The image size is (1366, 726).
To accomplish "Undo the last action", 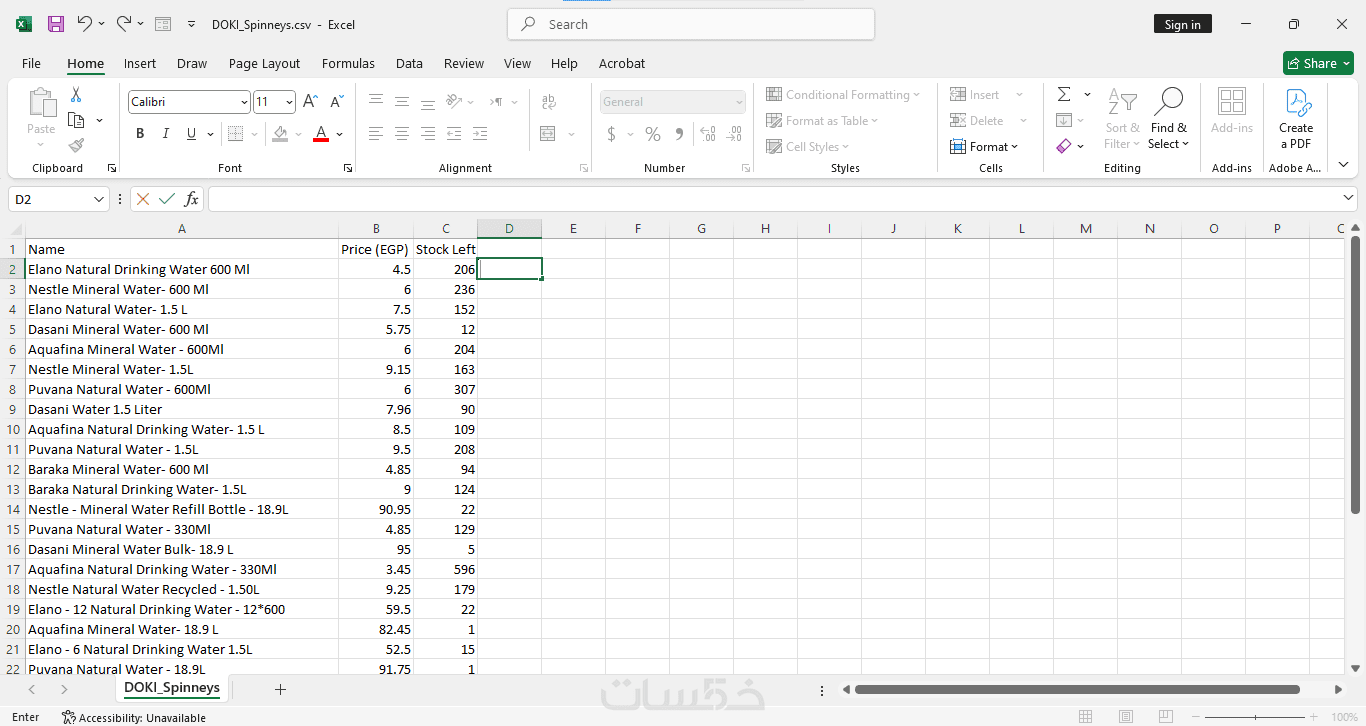I will pos(85,24).
